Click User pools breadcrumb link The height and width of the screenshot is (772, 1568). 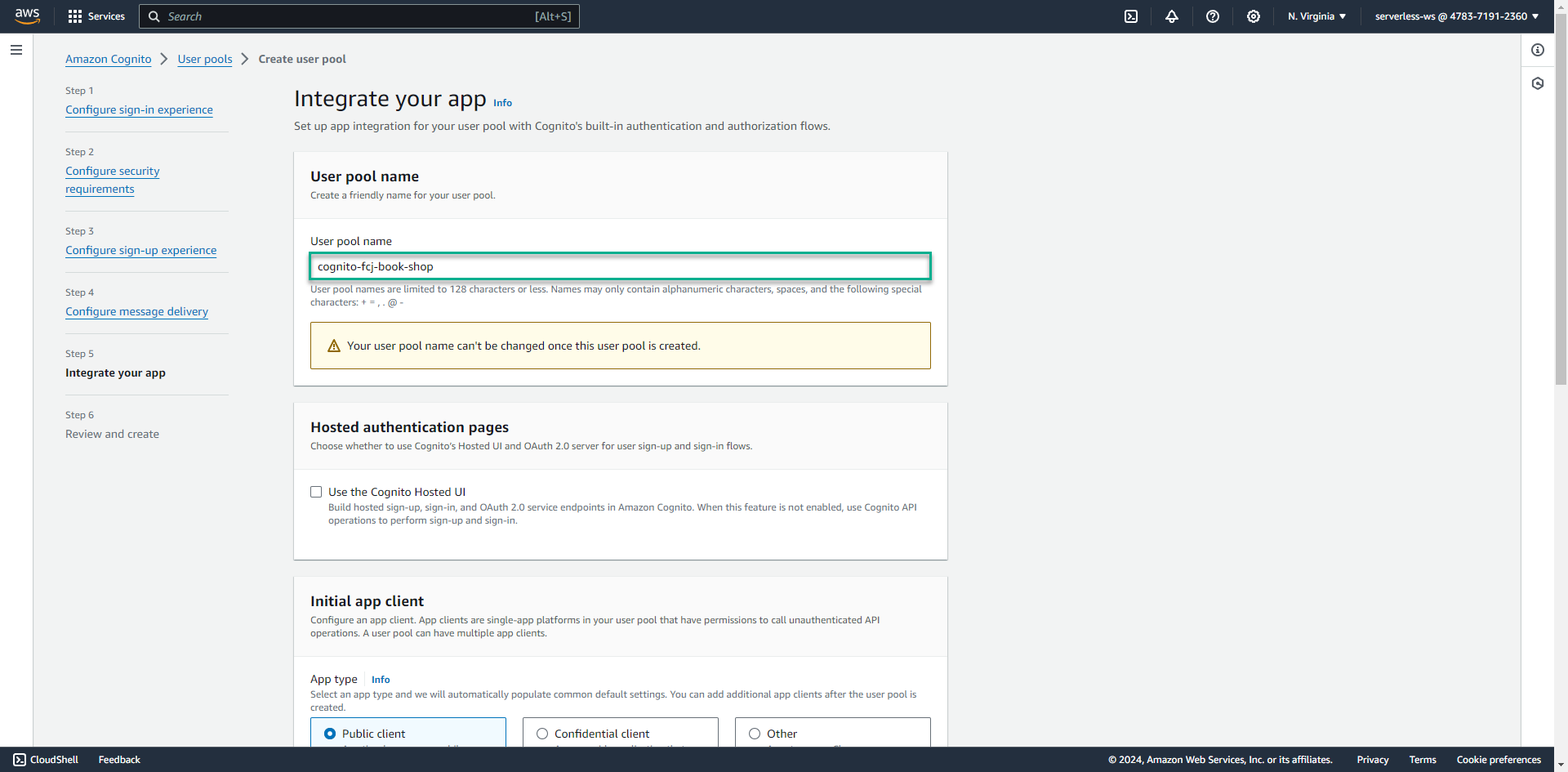pyautogui.click(x=205, y=59)
